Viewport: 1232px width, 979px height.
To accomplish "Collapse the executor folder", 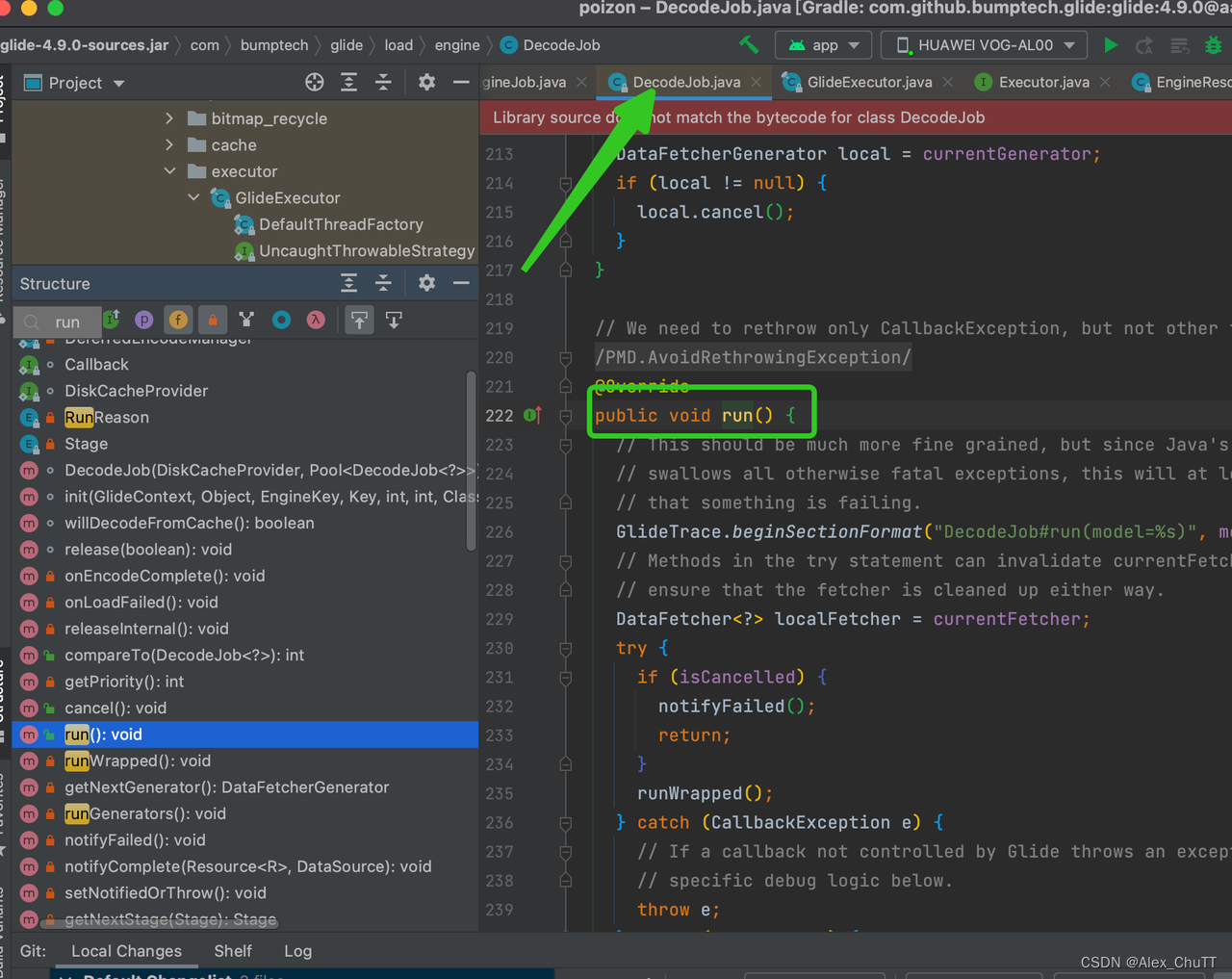I will pos(169,171).
